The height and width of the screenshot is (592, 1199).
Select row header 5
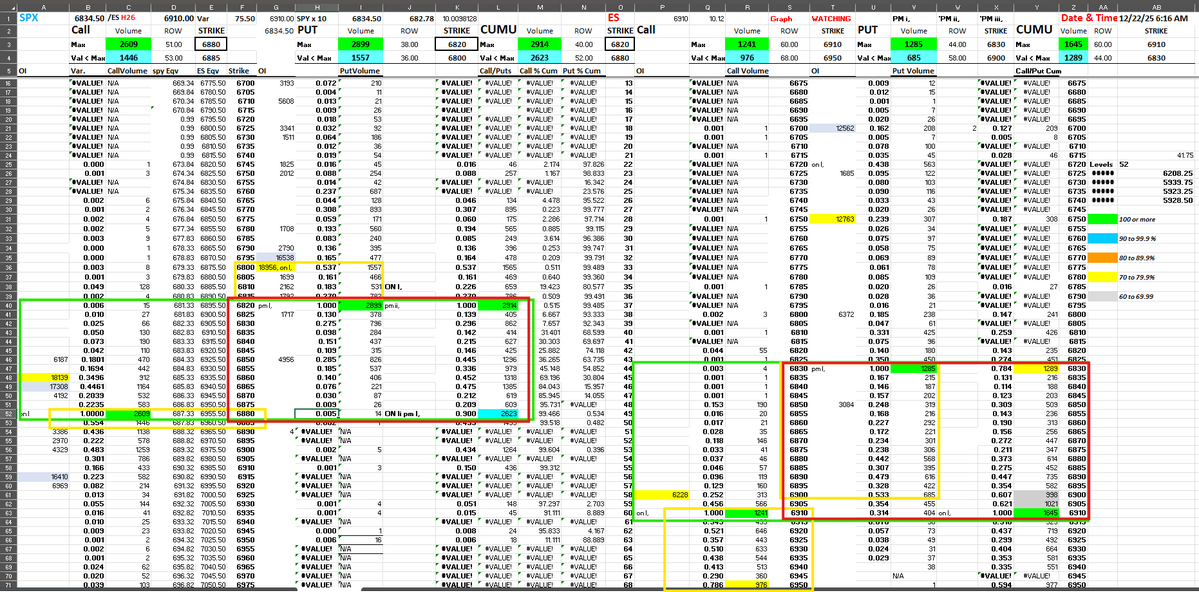pyautogui.click(x=8, y=71)
